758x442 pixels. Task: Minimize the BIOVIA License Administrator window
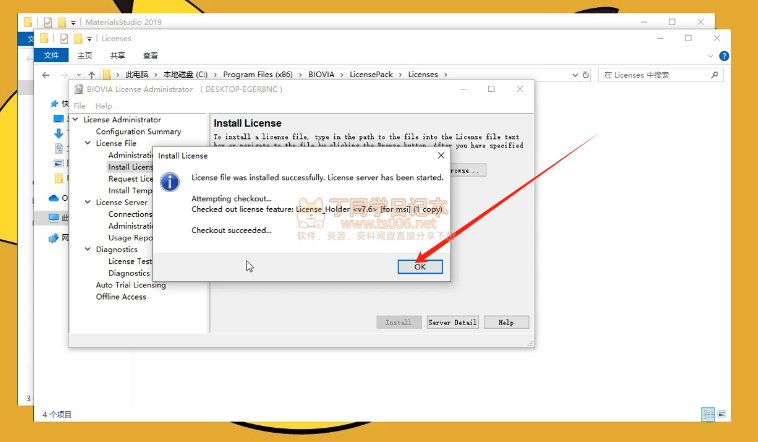(463, 89)
